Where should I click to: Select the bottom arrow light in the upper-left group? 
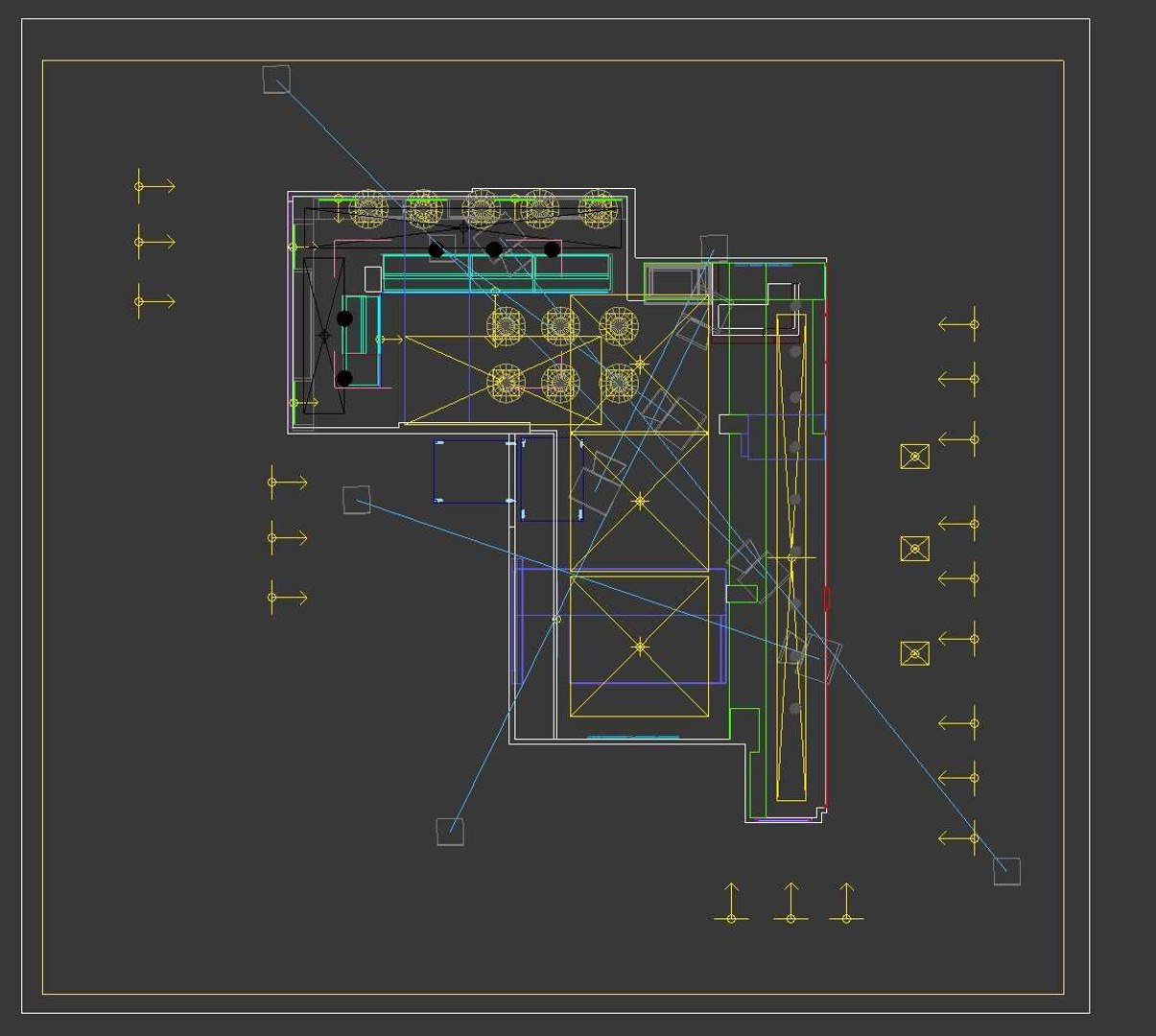pos(154,301)
